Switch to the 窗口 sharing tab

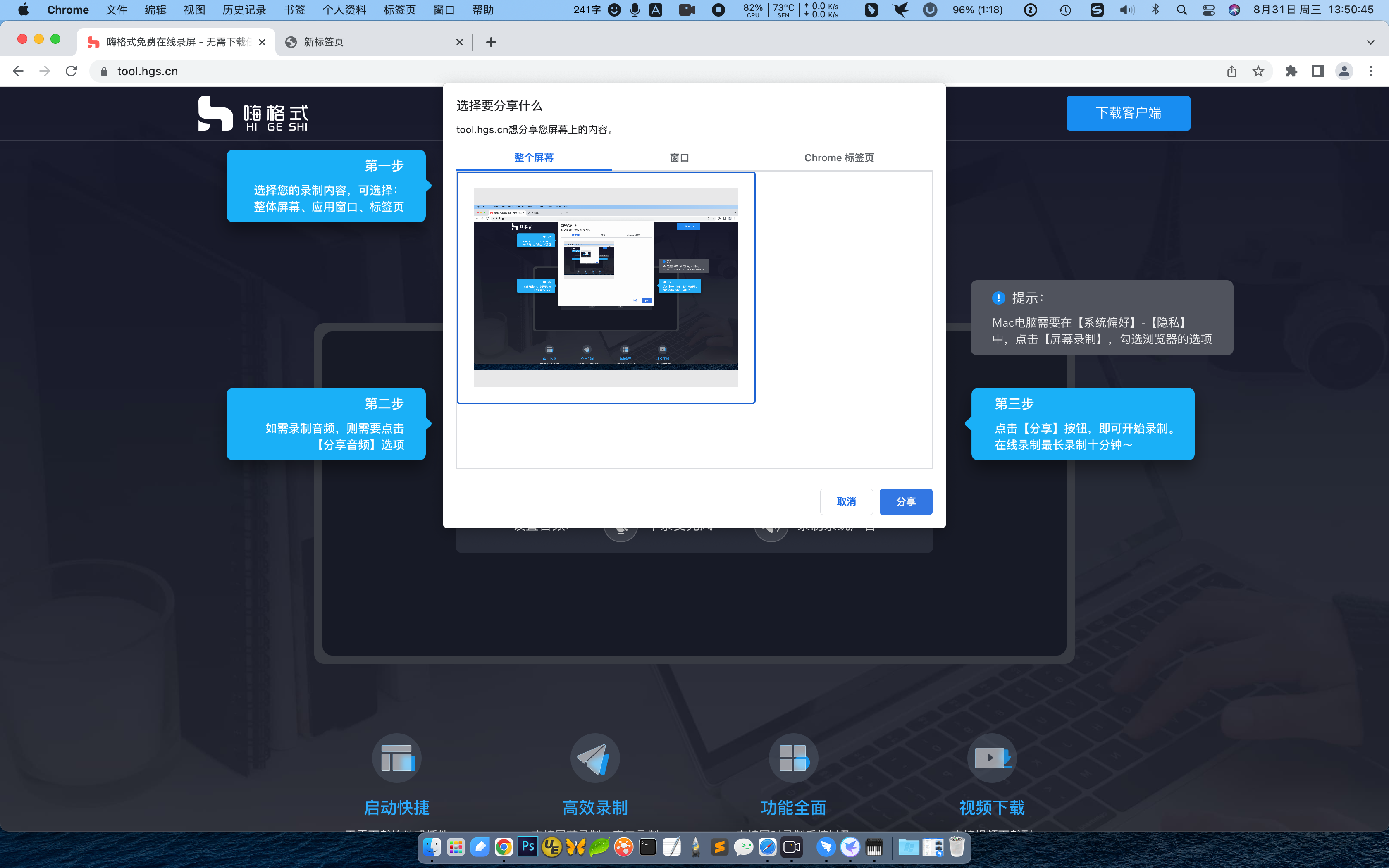[x=680, y=157]
